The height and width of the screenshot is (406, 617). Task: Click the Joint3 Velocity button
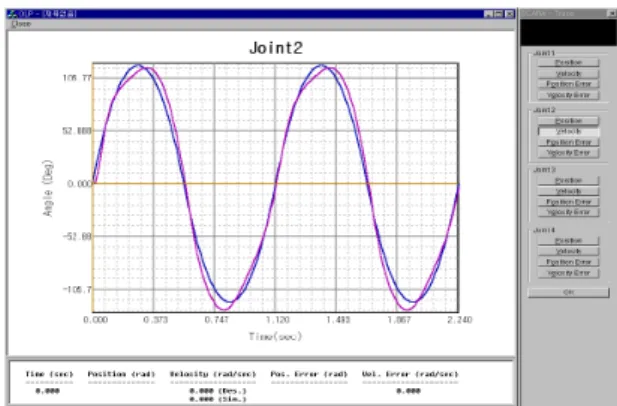(x=568, y=191)
